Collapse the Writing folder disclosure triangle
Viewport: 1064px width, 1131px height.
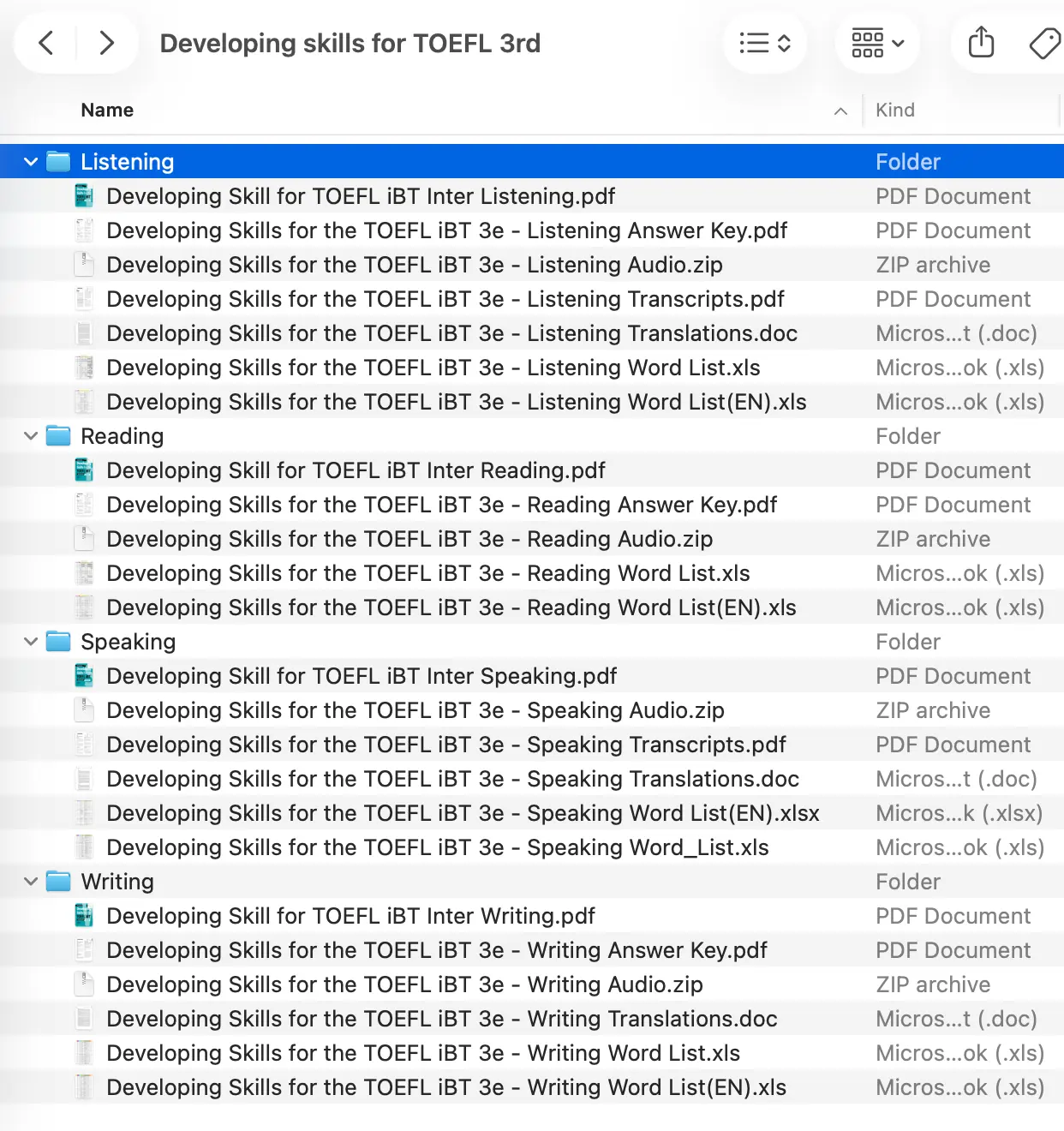pyautogui.click(x=31, y=882)
